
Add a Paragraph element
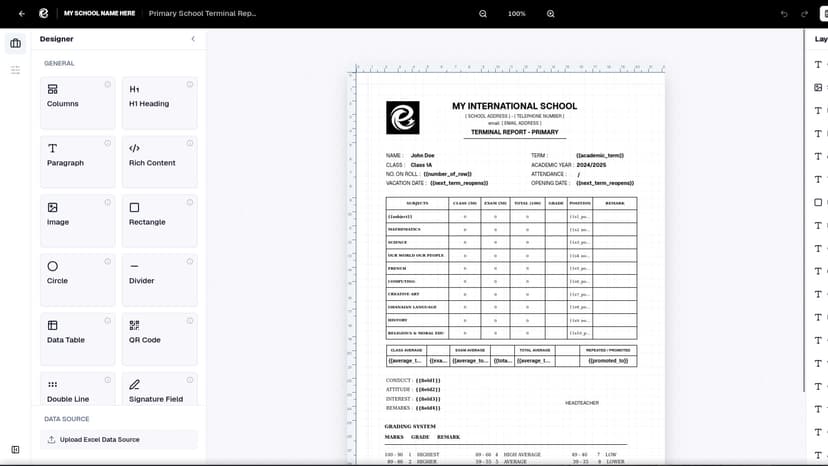pos(78,162)
